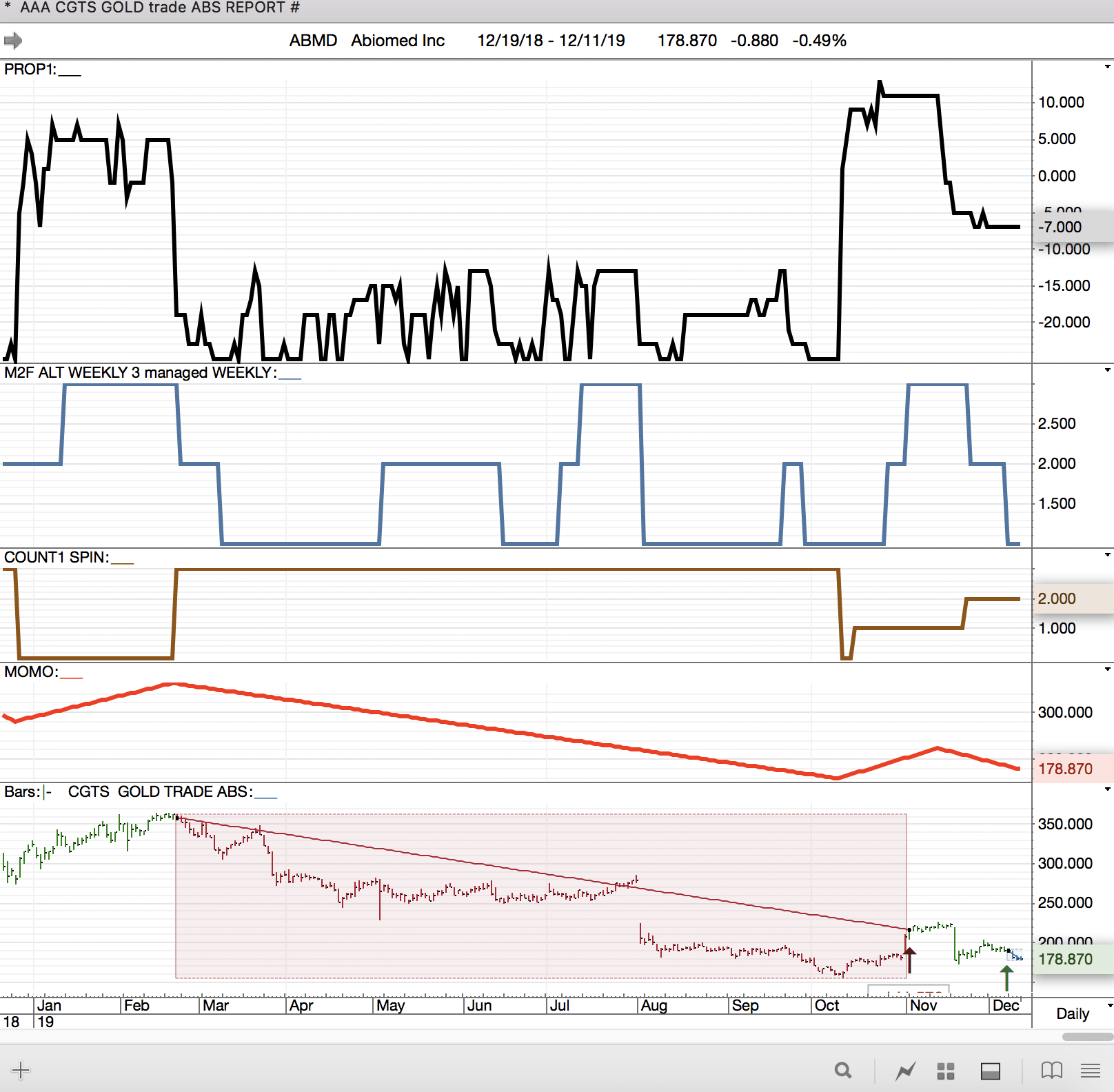Select the line chart icon
Viewport: 1114px width, 1092px height.
[x=905, y=1071]
